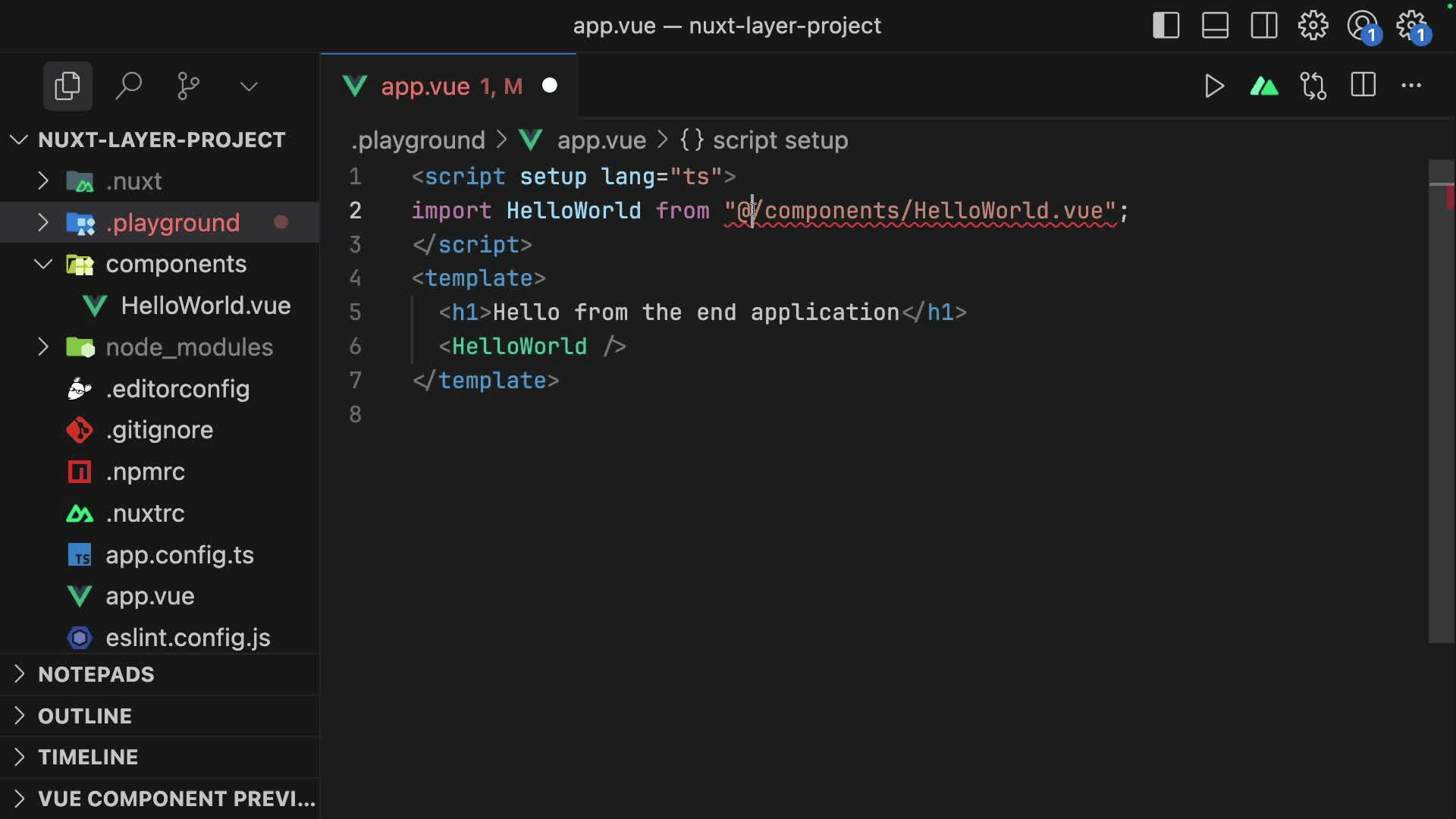The image size is (1456, 819).
Task: Open the editor's more actions ellipsis menu
Action: tap(1411, 86)
